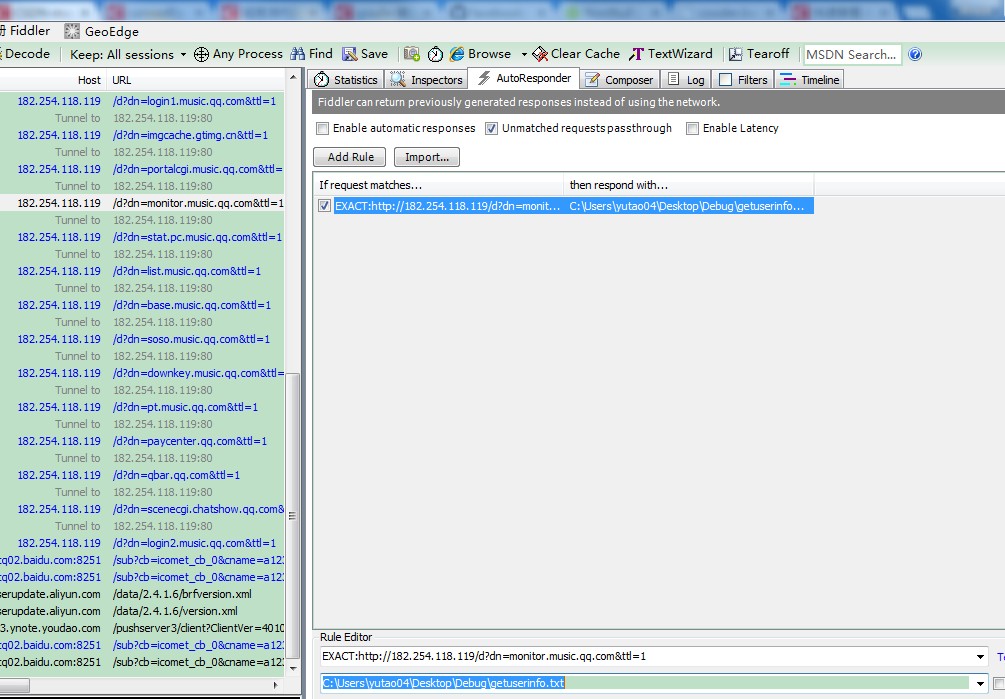Select session /d?dn=pt.music.qq.com&ttl=1
The height and width of the screenshot is (699, 1005).
(x=142, y=407)
